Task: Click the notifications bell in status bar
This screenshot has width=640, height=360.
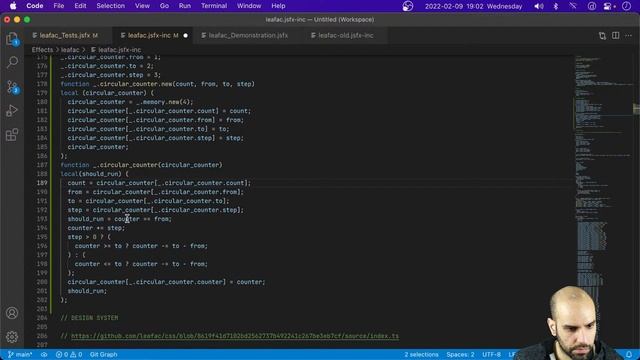Action: coord(629,354)
